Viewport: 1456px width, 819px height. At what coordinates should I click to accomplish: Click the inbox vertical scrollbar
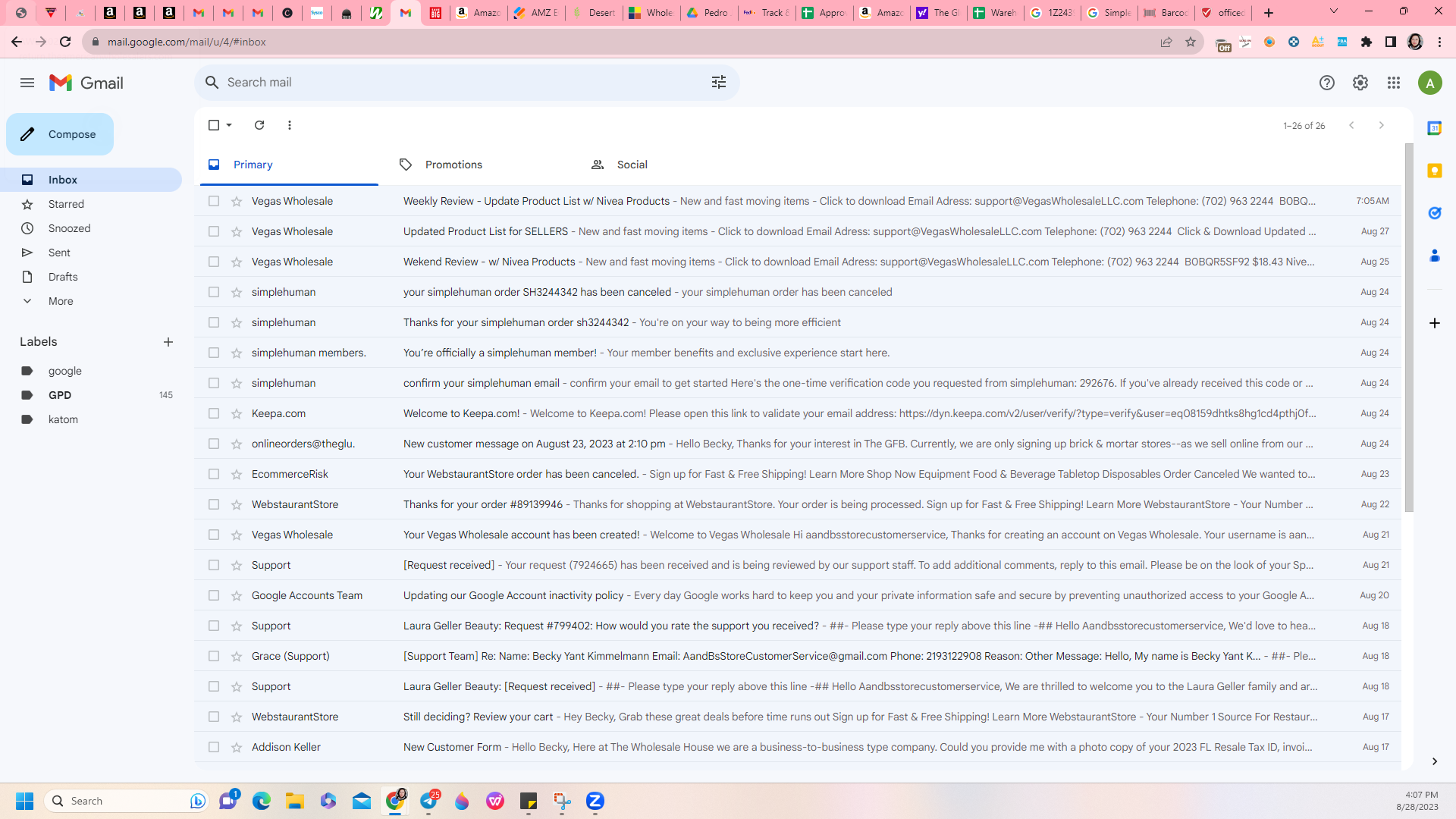pyautogui.click(x=1409, y=328)
